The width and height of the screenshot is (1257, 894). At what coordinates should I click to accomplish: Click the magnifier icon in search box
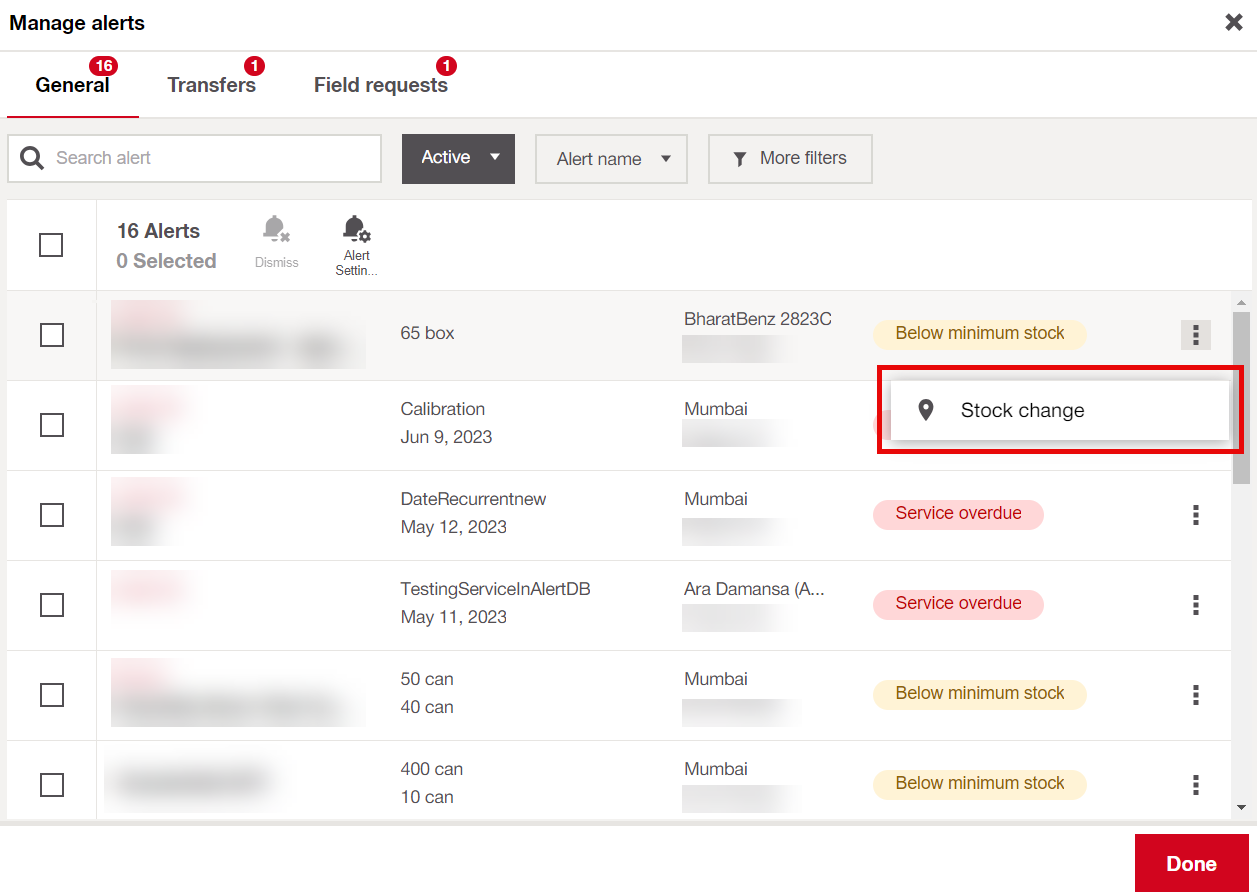(x=32, y=159)
